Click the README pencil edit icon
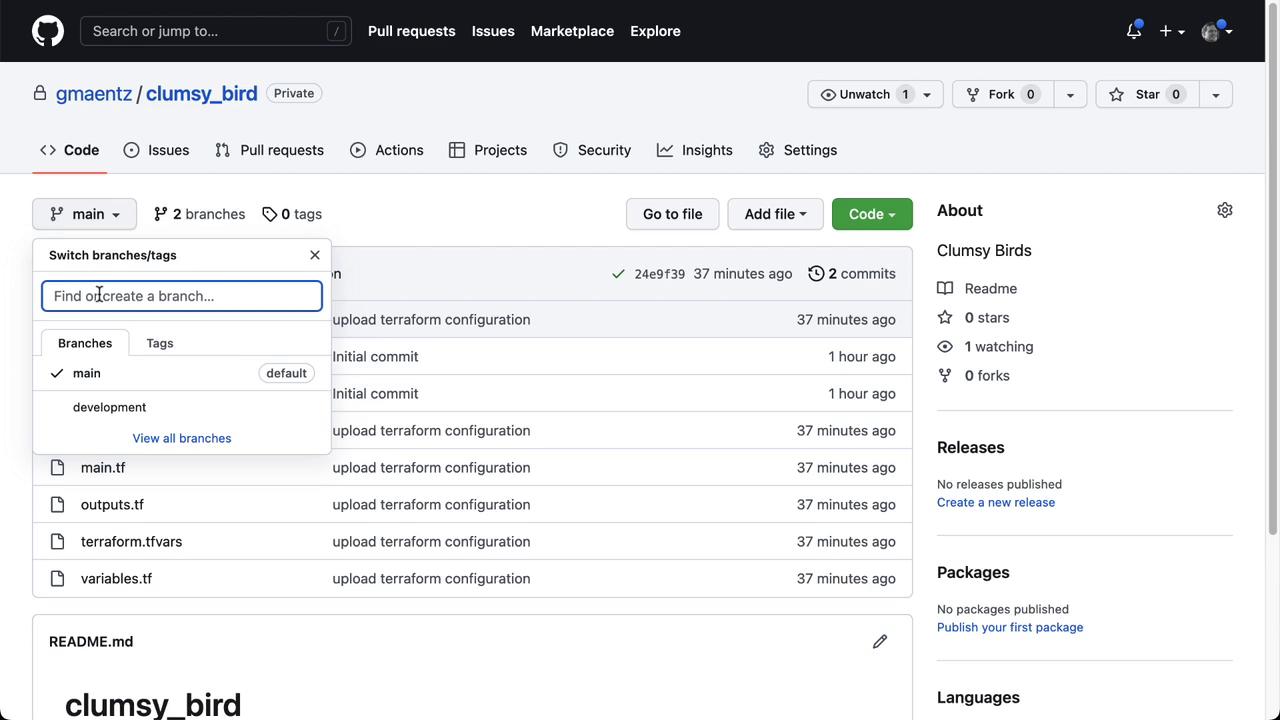The height and width of the screenshot is (720, 1280). 879,642
